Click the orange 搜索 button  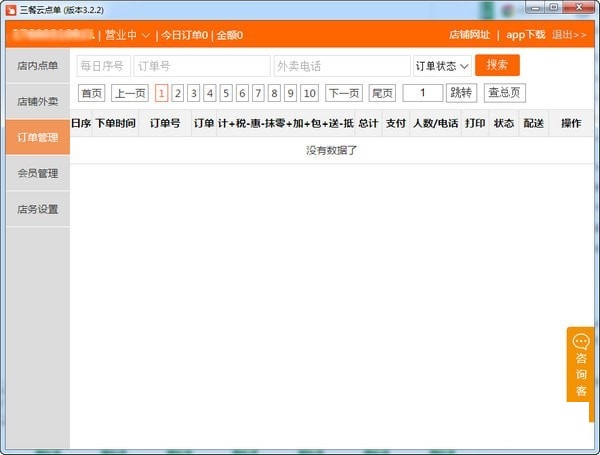497,65
